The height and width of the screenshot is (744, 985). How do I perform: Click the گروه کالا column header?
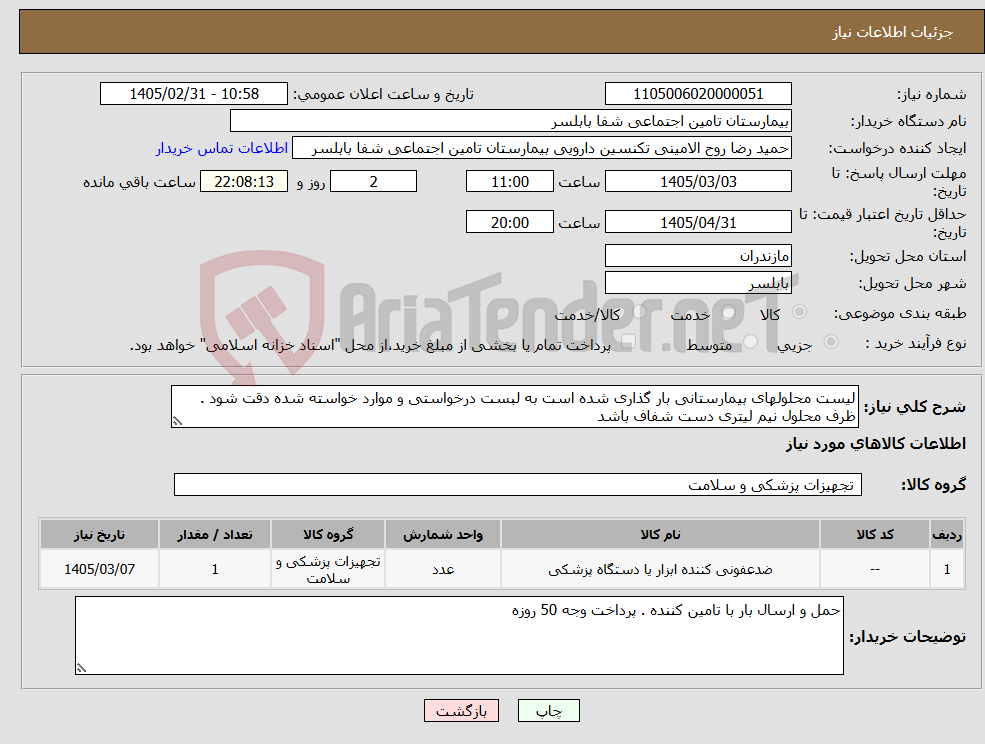(x=327, y=535)
